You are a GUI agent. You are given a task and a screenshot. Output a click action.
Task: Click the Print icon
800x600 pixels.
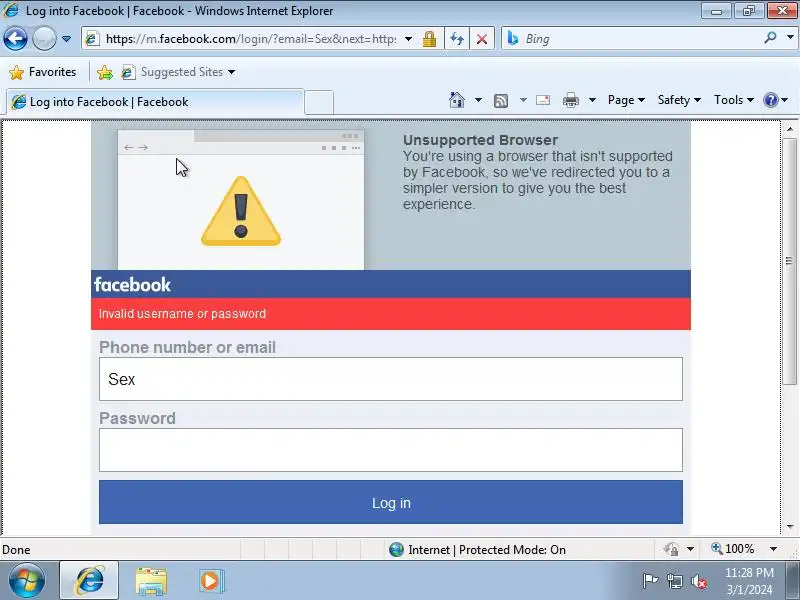[x=570, y=101]
